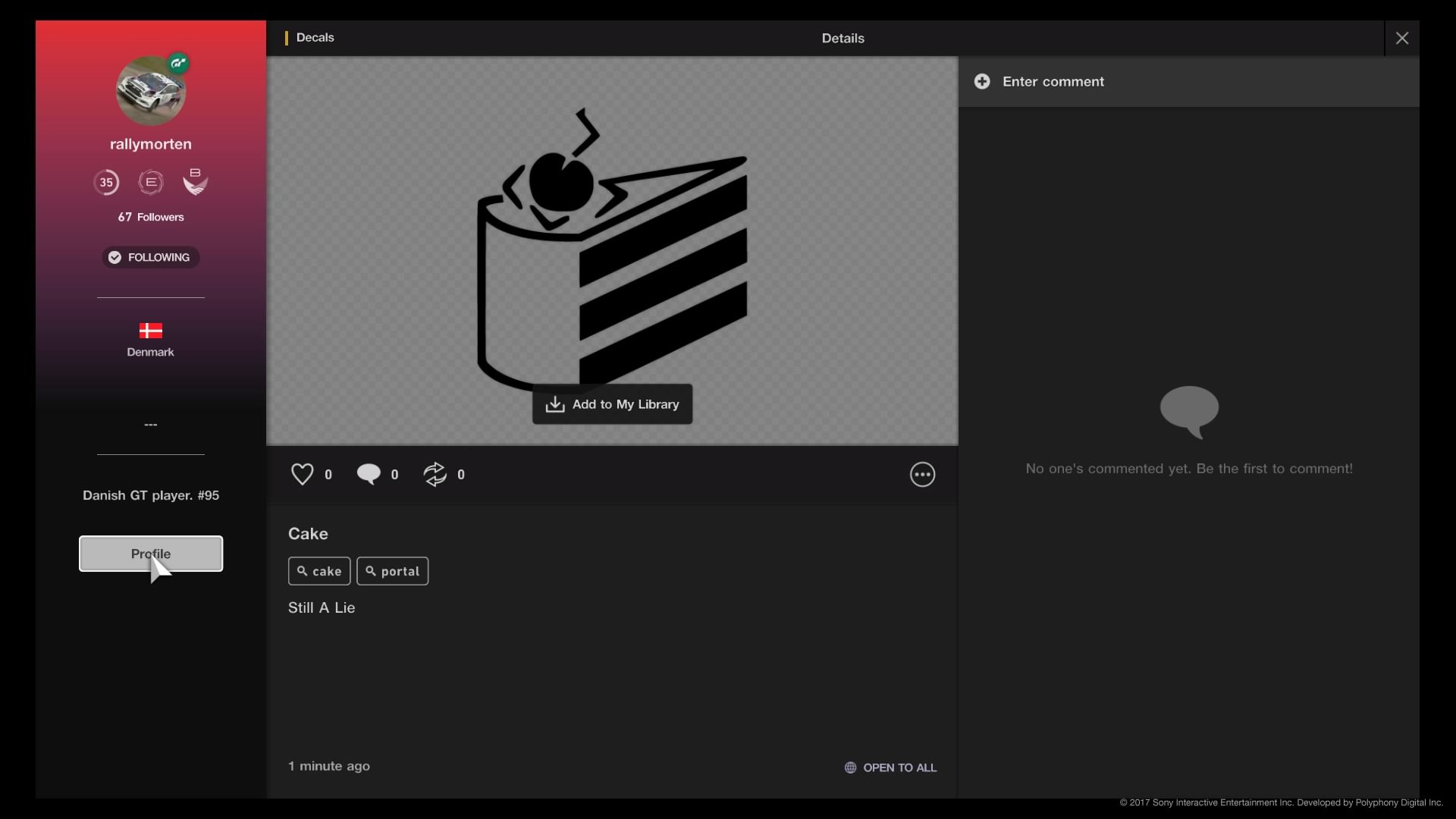Click the plus icon beside Enter comment
The image size is (1456, 819).
(982, 81)
